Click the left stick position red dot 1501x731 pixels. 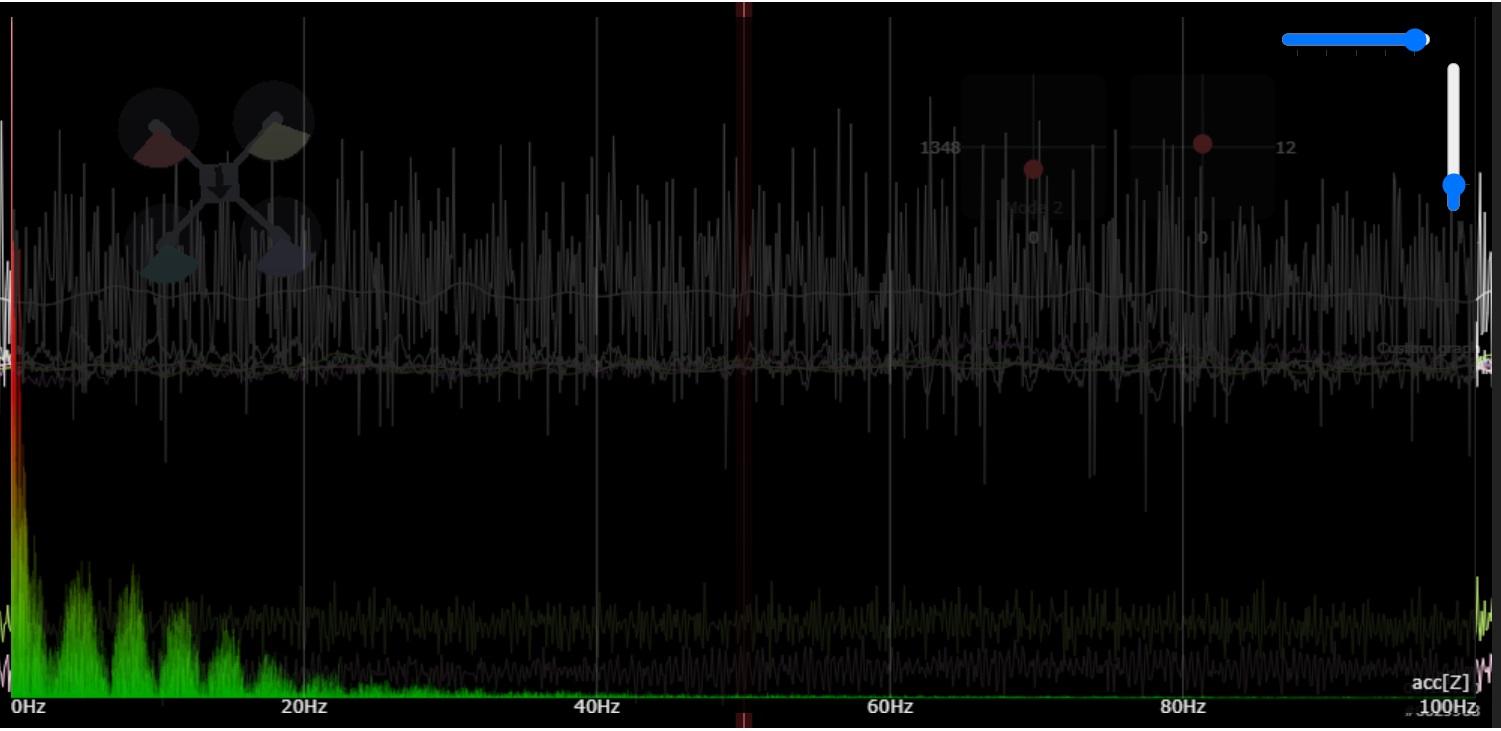point(1033,170)
